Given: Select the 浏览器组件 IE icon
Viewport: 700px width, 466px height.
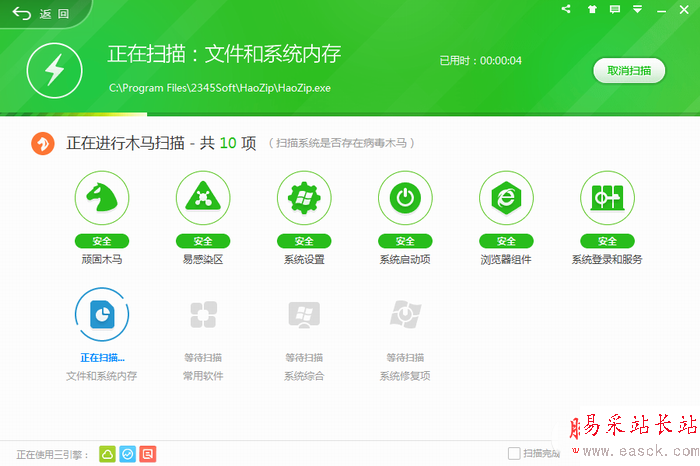Looking at the screenshot, I should coord(506,198).
